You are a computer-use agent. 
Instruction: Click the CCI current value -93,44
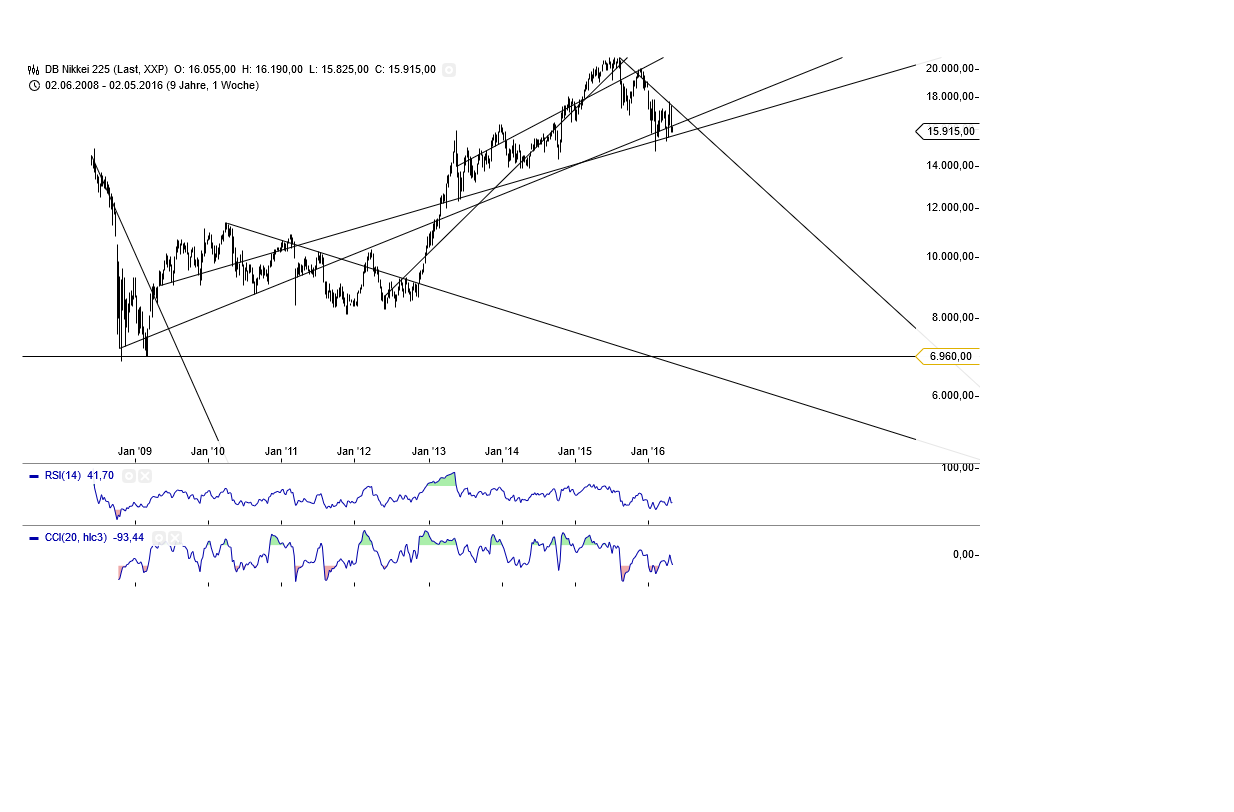click(x=129, y=538)
